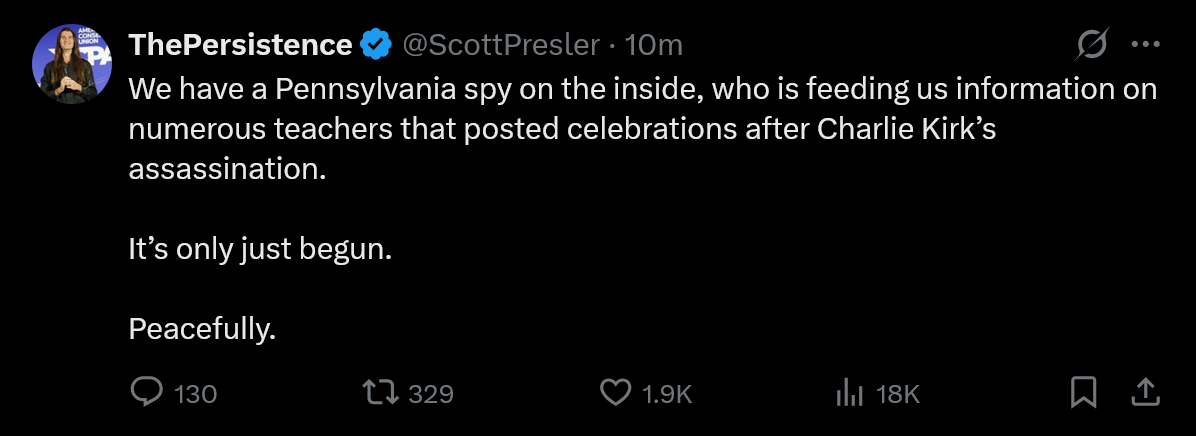Viewport: 1196px width, 436px height.
Task: Open view analytics bar chart icon
Action: pyautogui.click(x=849, y=393)
